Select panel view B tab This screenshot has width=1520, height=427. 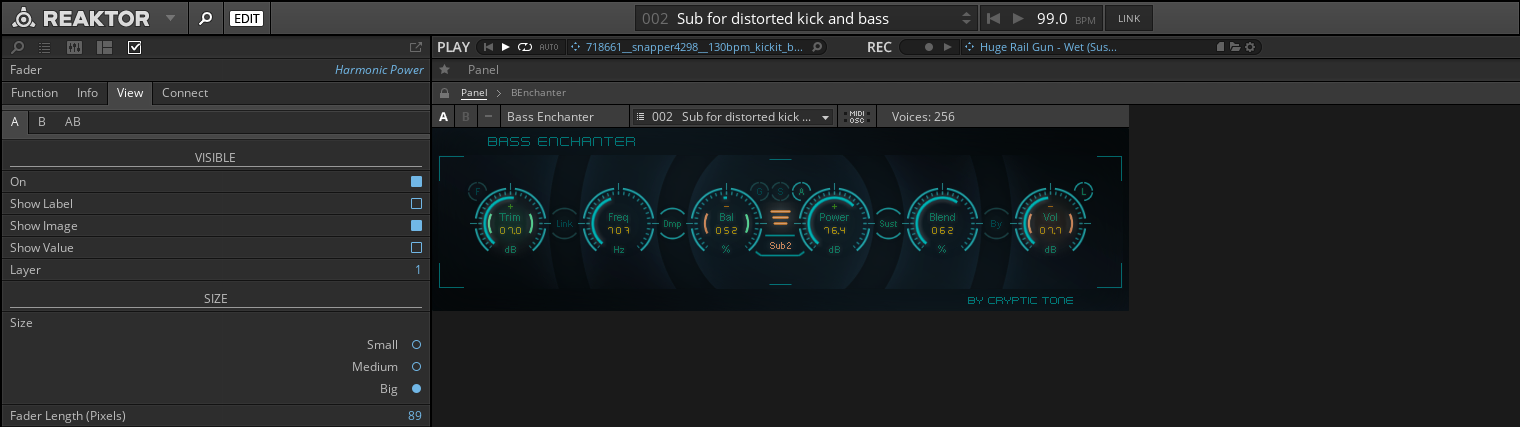click(42, 122)
